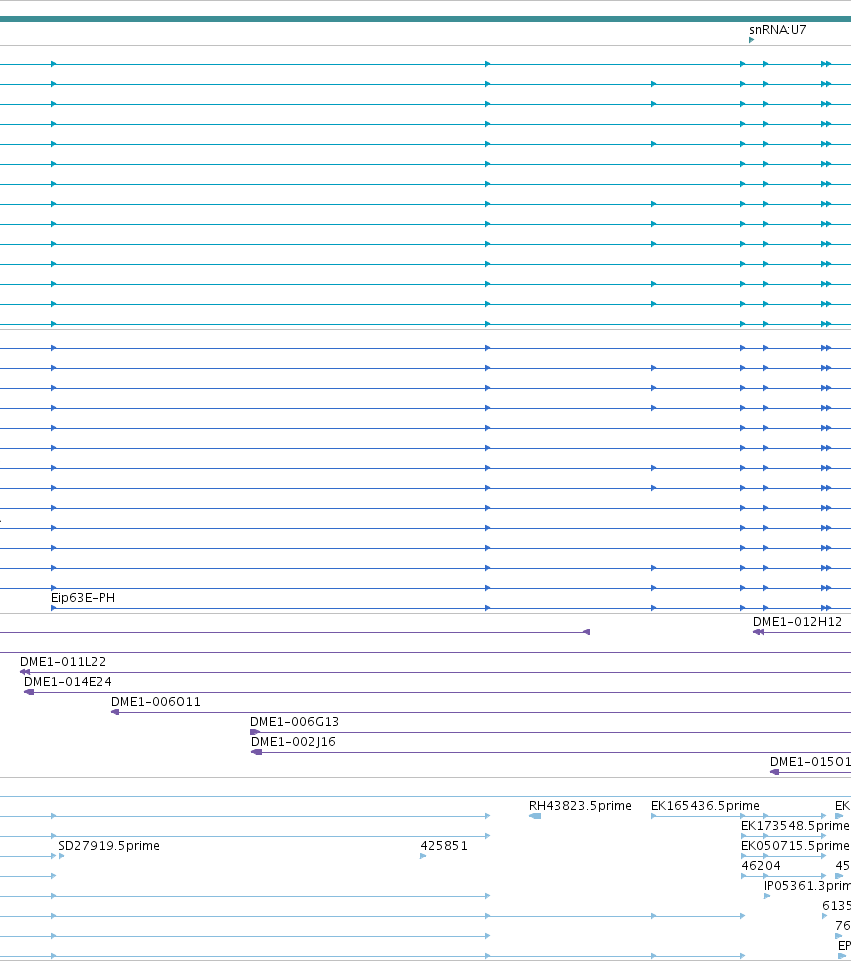The height and width of the screenshot is (961, 851).
Task: Click the first arrow under 46204
Action: click(744, 876)
